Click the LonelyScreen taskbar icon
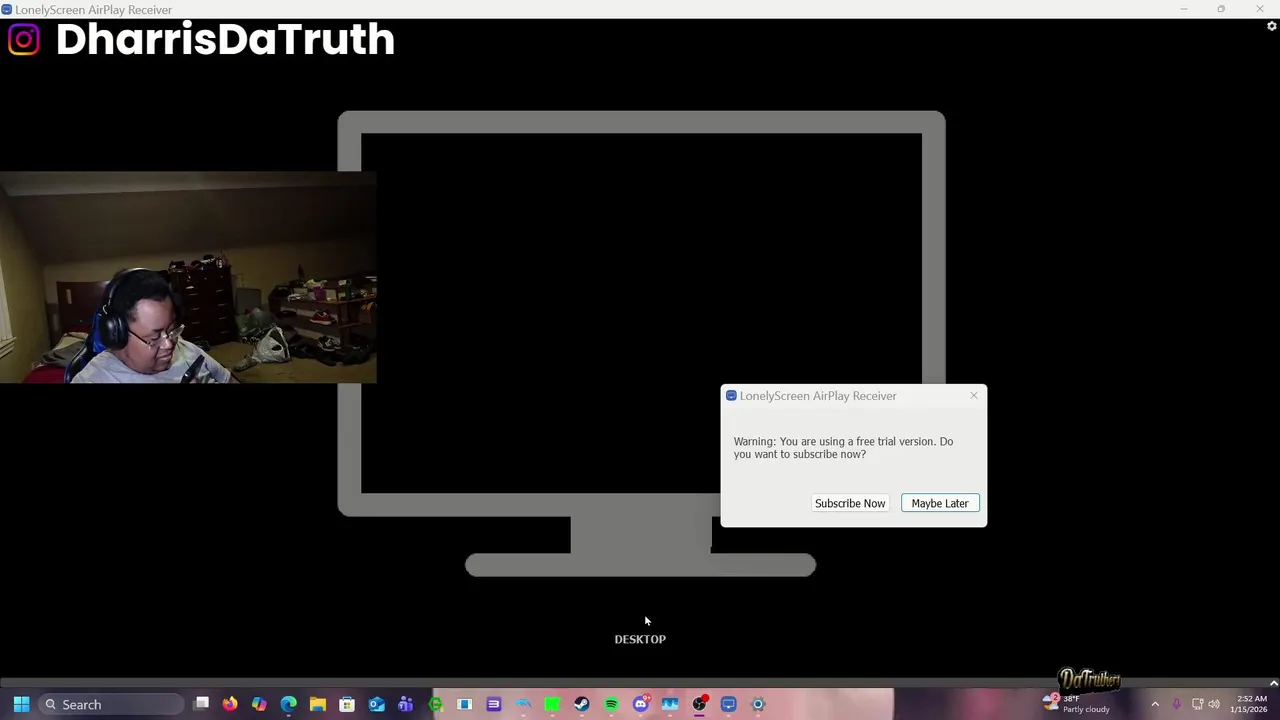Screen dimensions: 1280x720 point(728,704)
